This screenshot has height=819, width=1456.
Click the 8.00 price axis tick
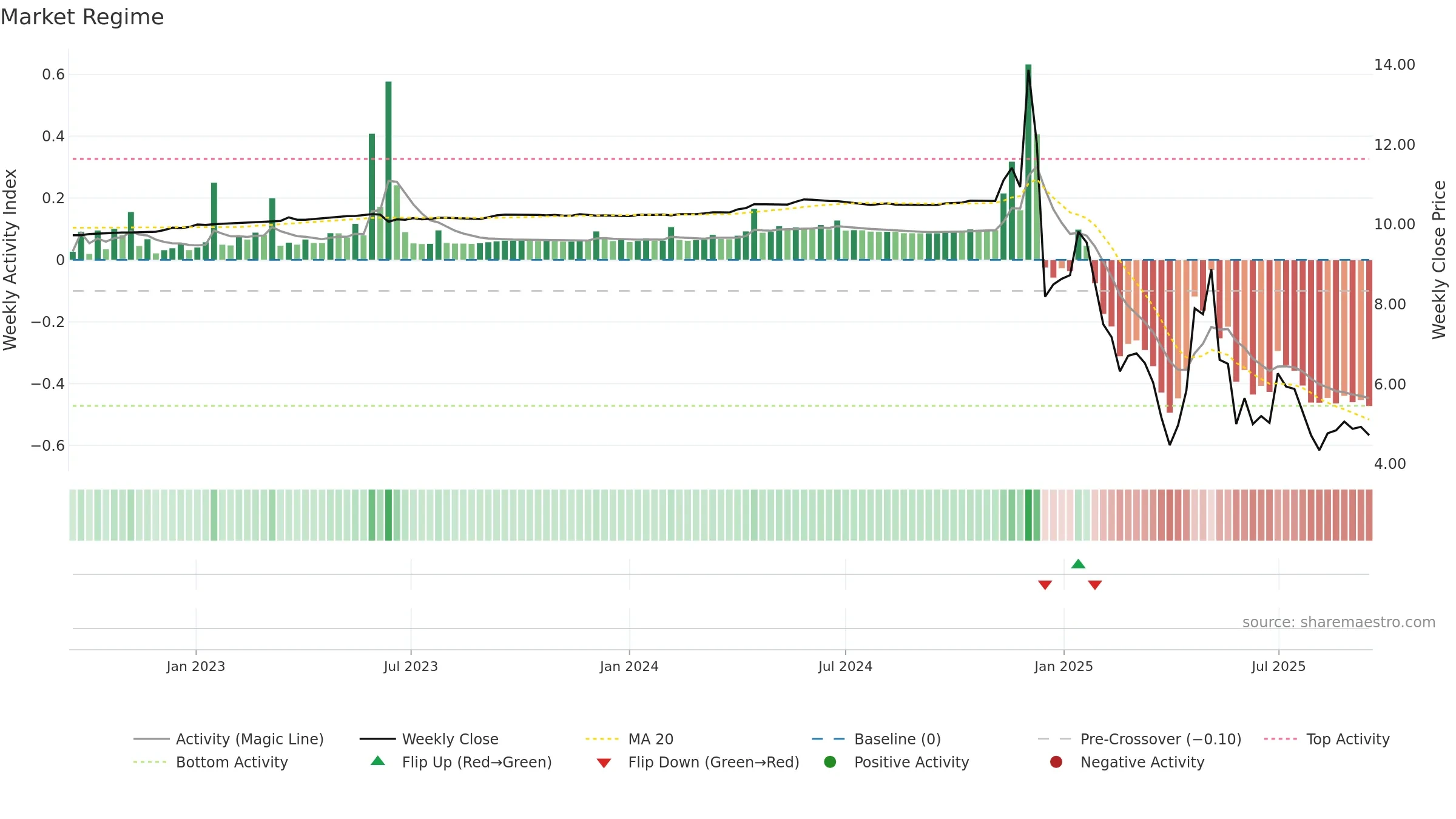point(1389,305)
